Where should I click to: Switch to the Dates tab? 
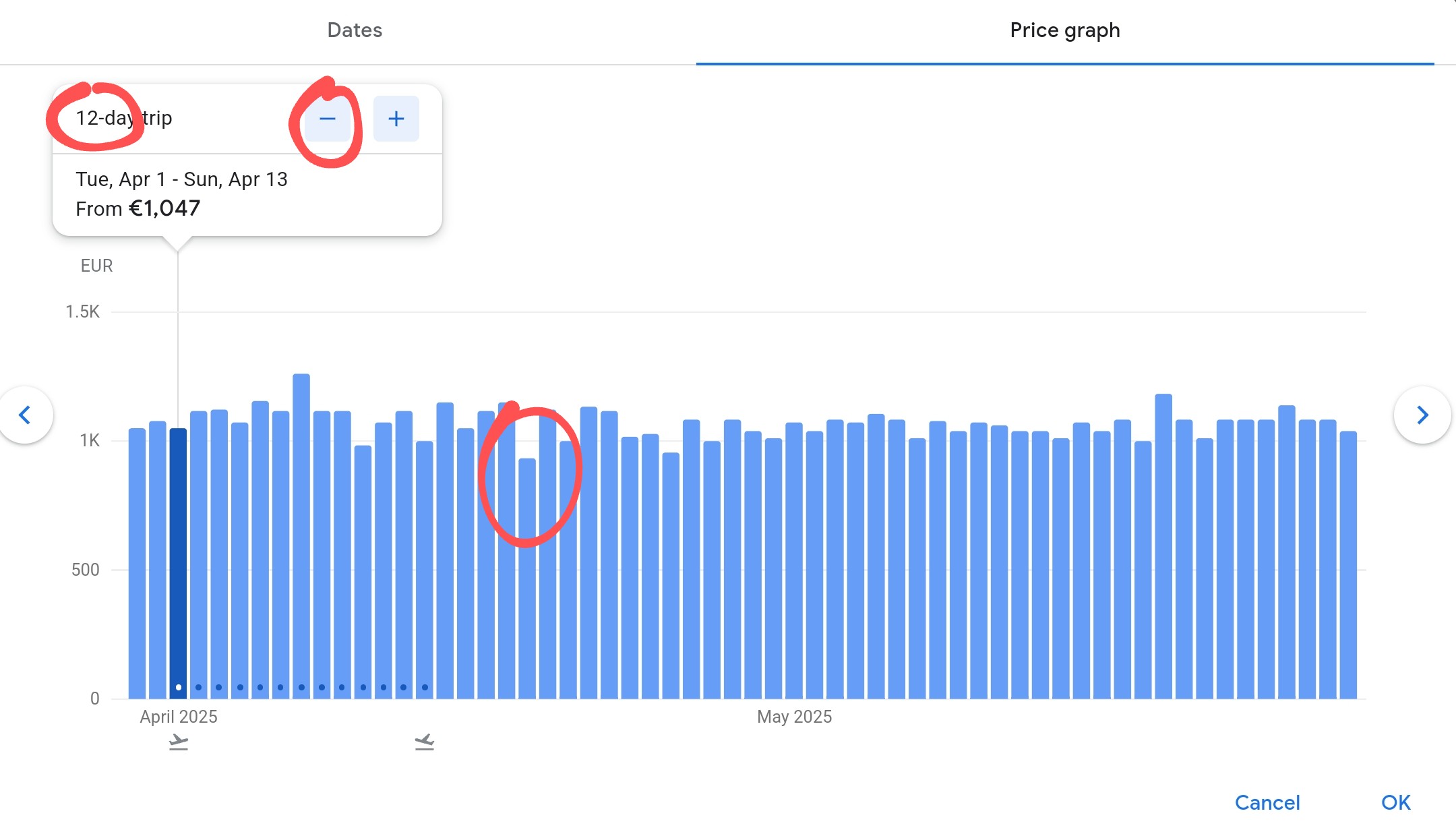(355, 30)
